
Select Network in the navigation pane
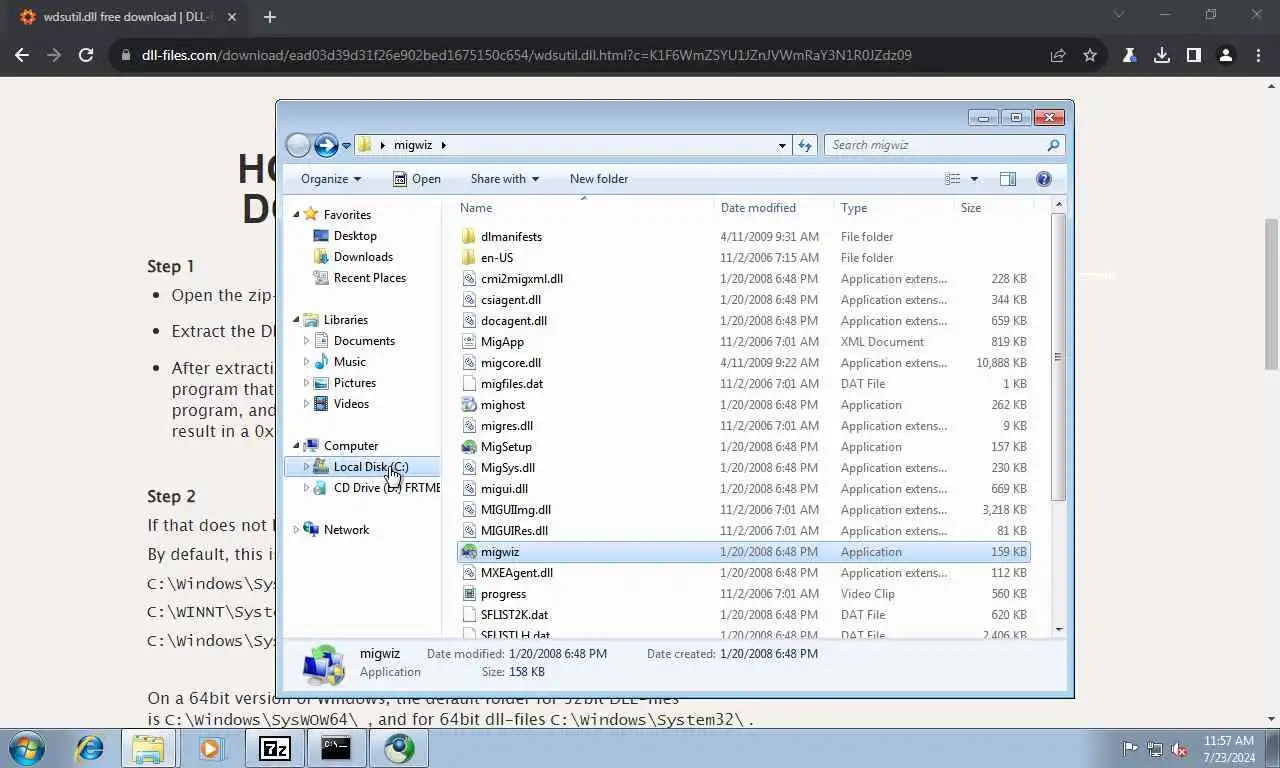click(346, 530)
